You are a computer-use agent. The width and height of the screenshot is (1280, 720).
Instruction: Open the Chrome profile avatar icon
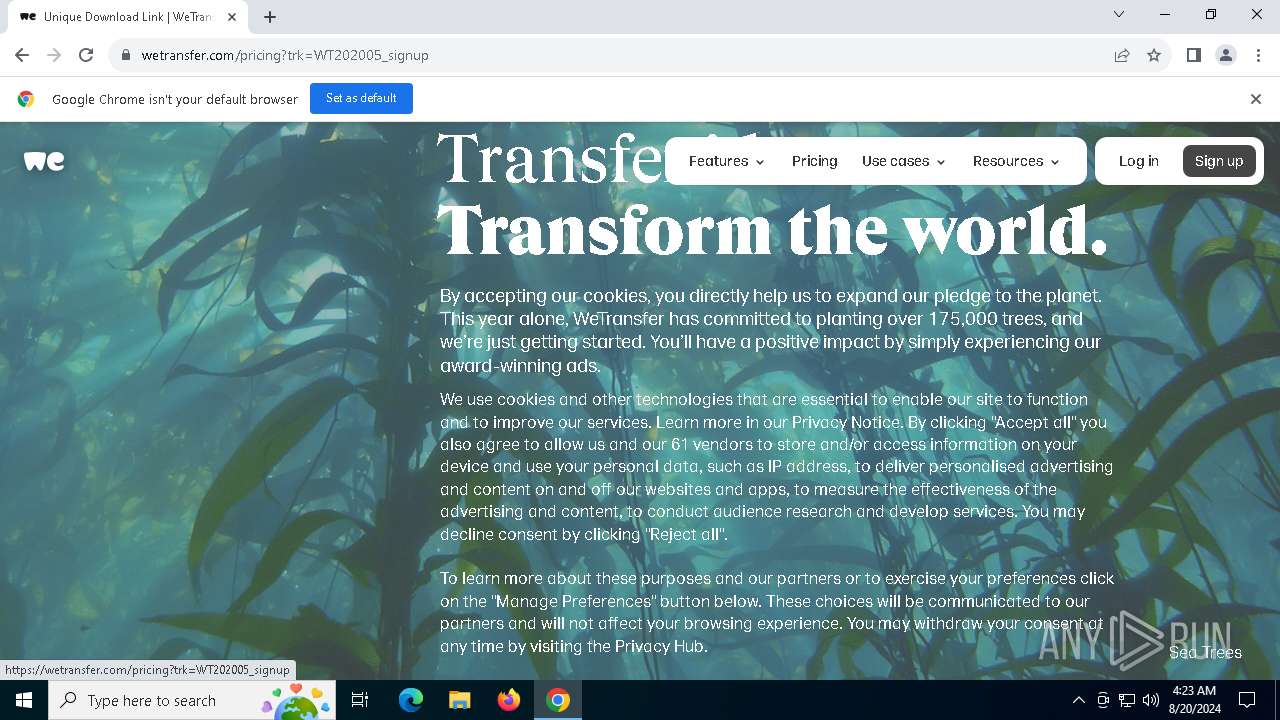(1226, 55)
